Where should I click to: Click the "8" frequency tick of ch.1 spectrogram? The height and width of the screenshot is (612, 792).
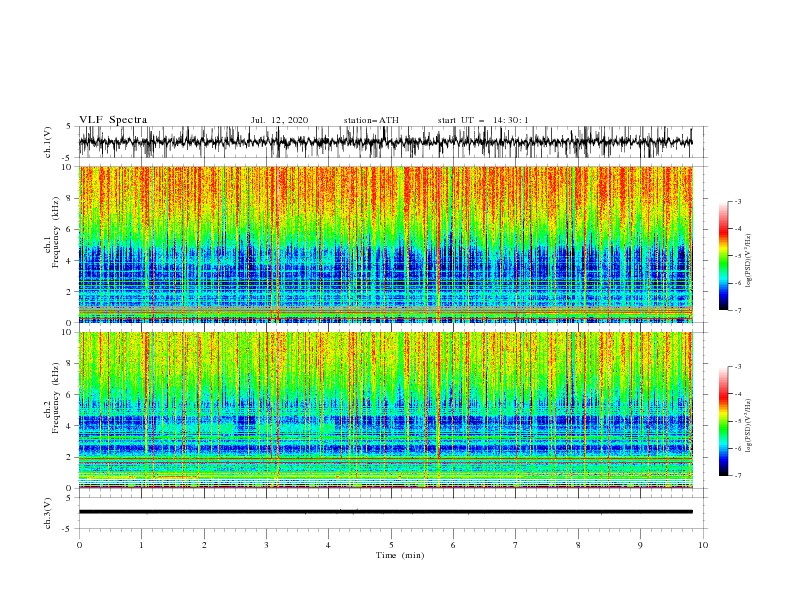tap(70, 198)
